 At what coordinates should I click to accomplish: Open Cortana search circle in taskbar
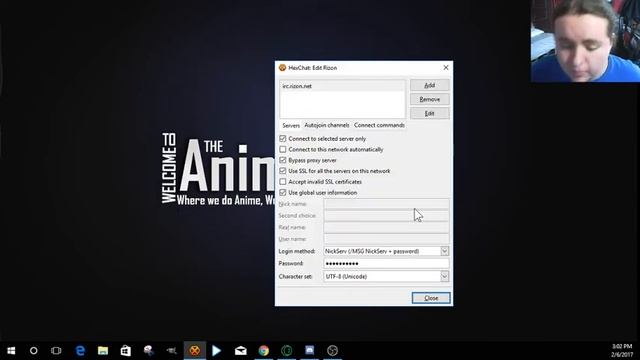point(33,351)
